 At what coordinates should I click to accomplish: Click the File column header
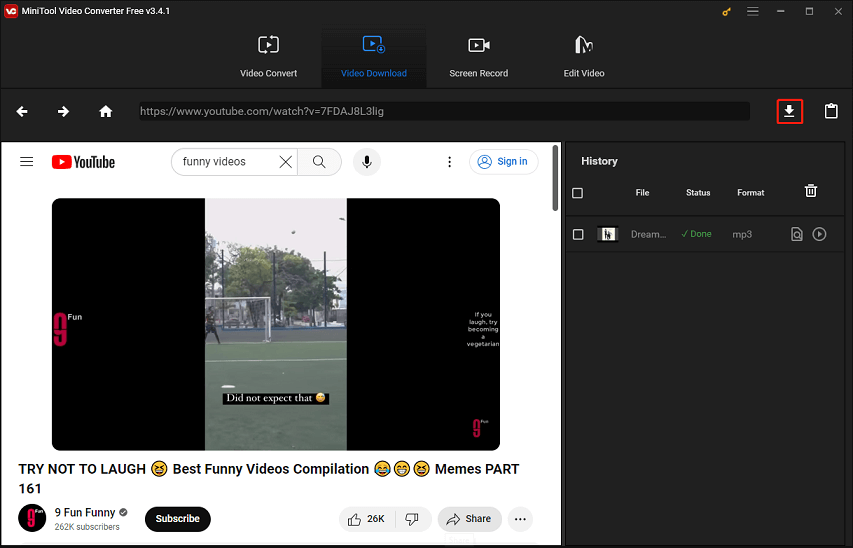coord(642,193)
